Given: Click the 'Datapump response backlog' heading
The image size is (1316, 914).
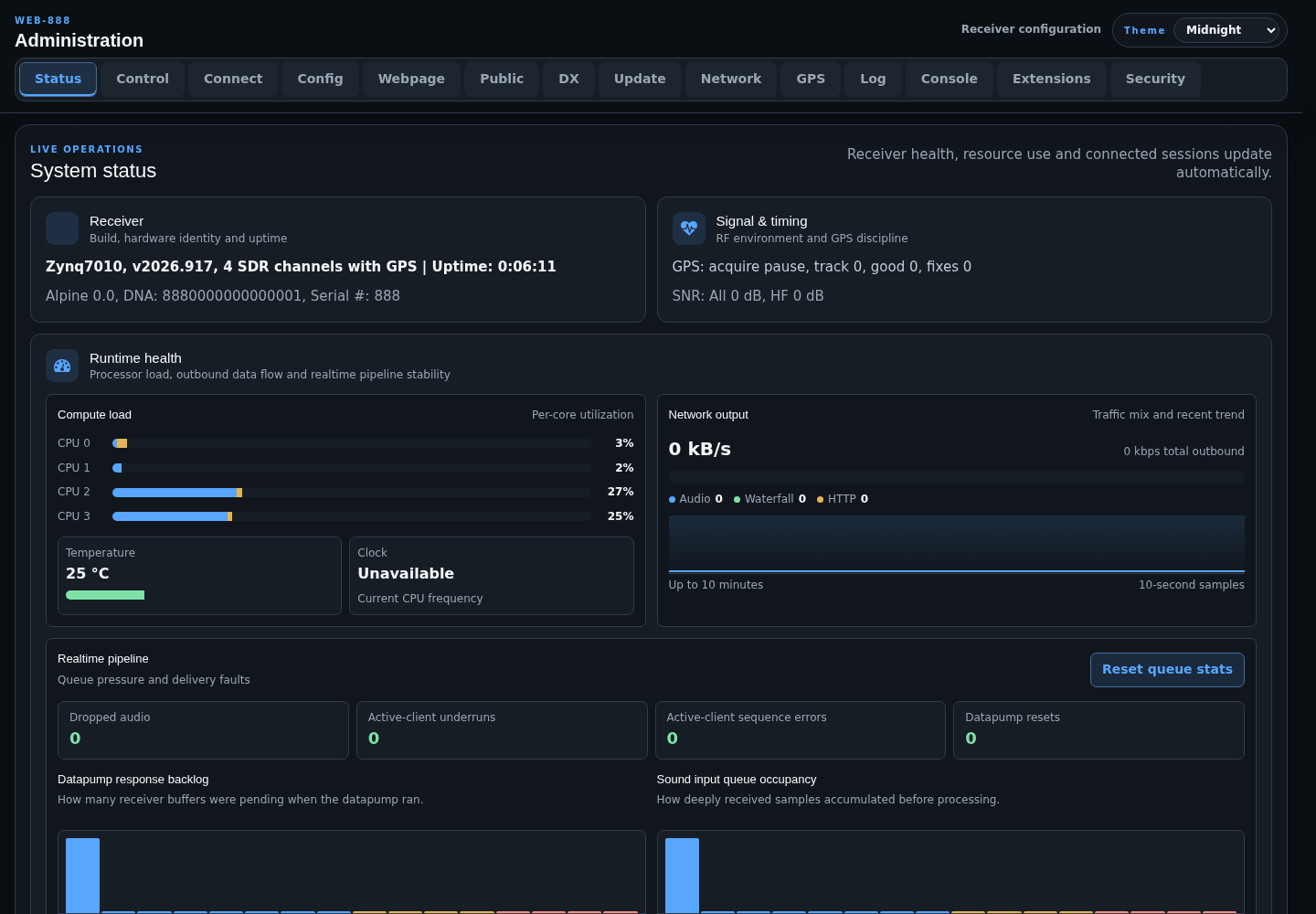Looking at the screenshot, I should pos(133,780).
